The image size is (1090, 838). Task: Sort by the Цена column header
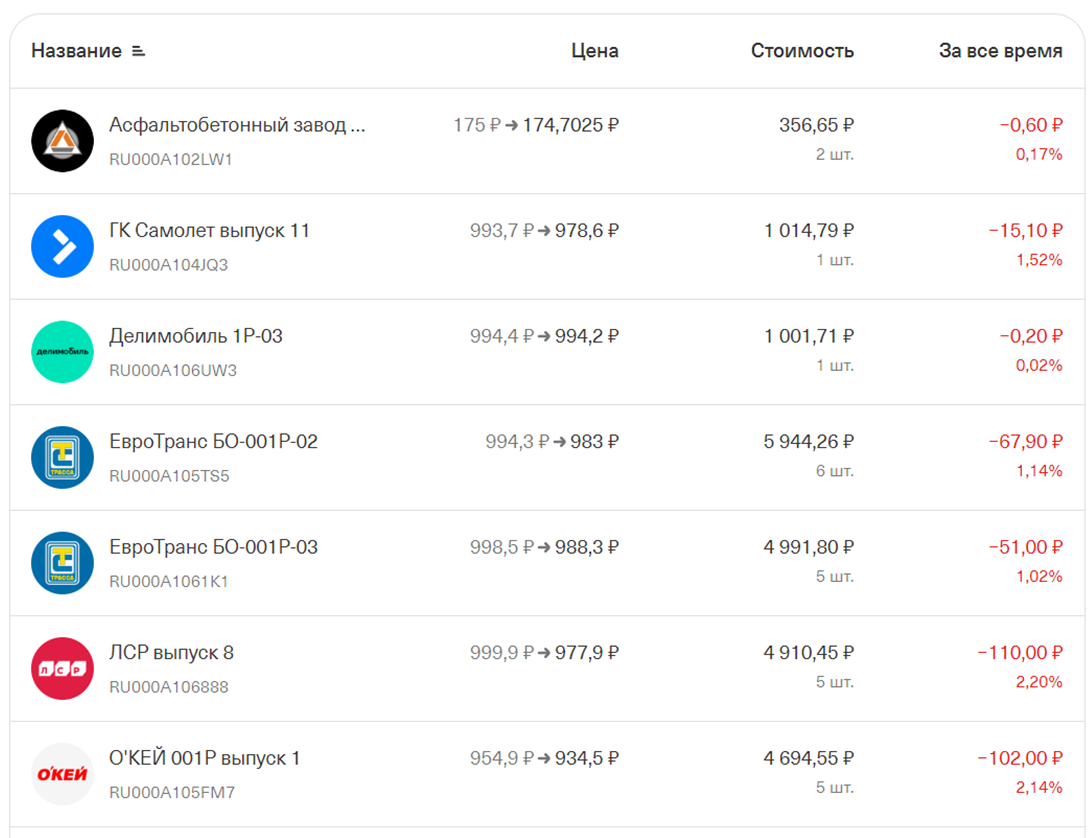[594, 51]
